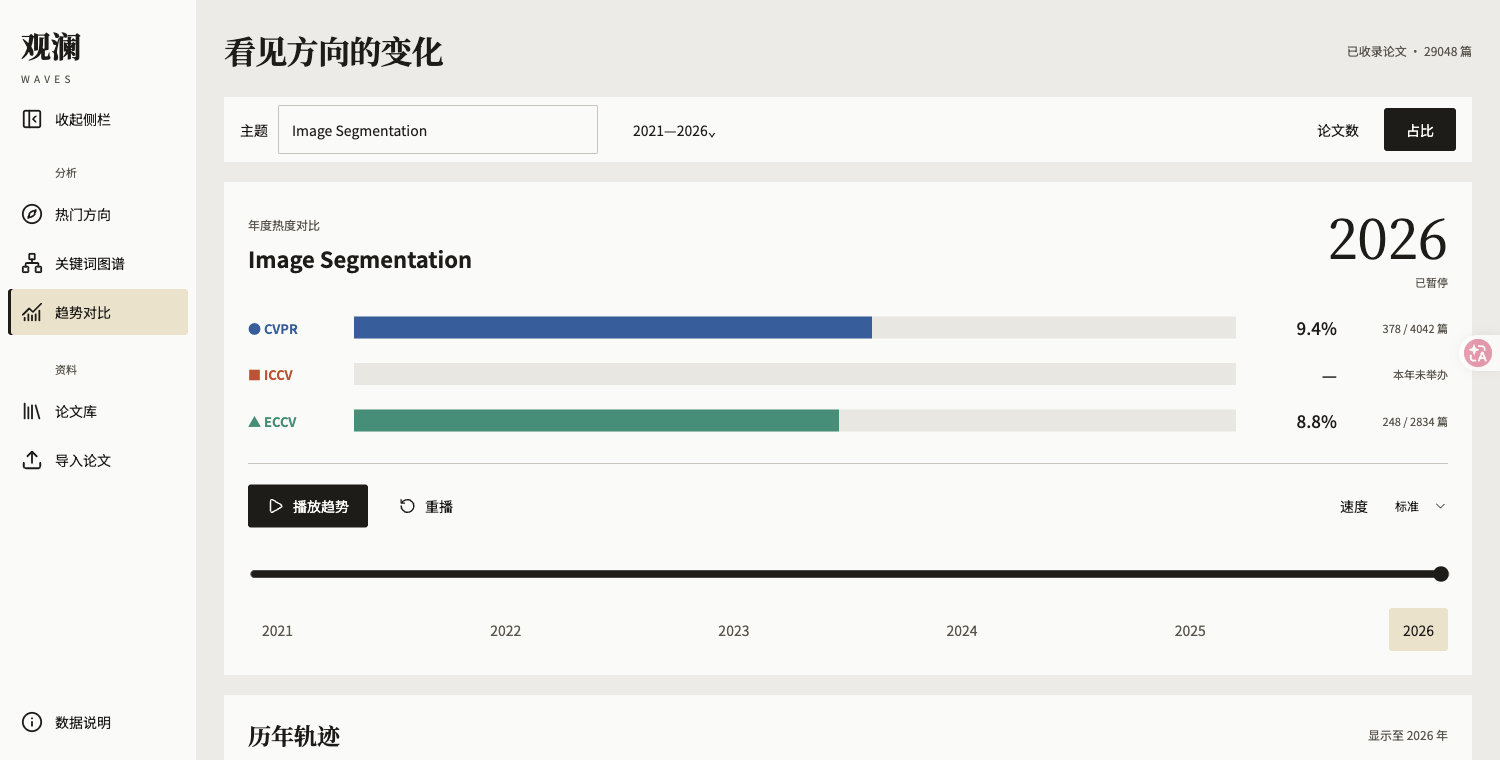This screenshot has width=1500, height=760.
Task: Click the green ECCV triangle marker
Action: pos(254,422)
